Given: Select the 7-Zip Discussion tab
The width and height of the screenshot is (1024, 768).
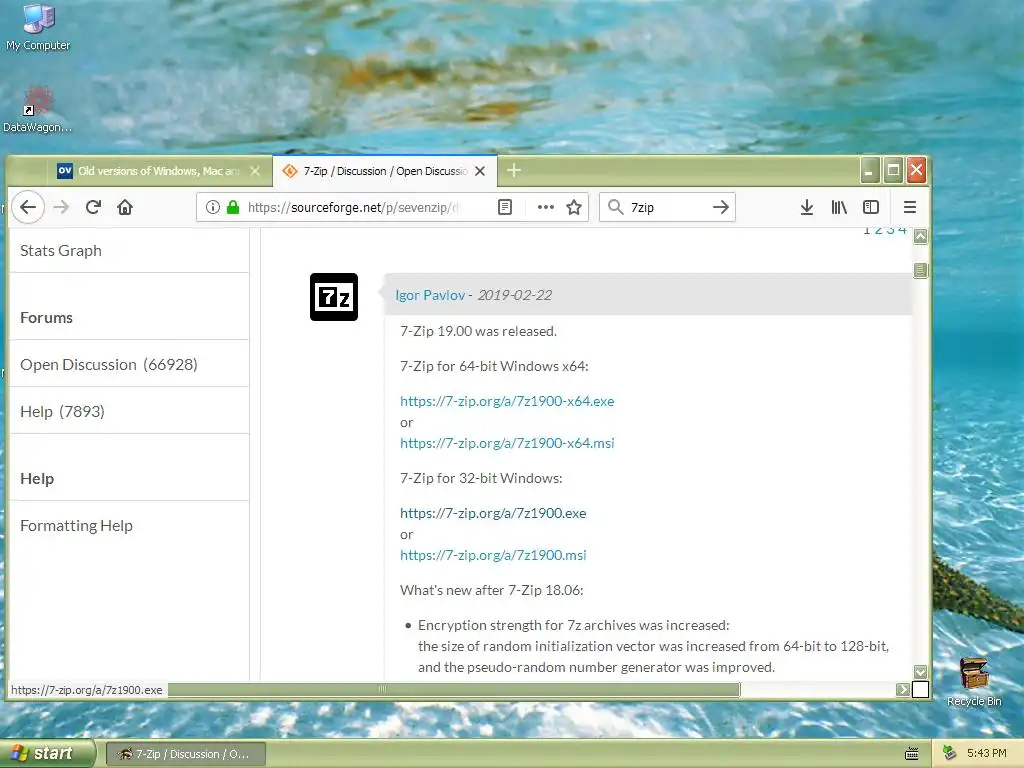Looking at the screenshot, I should (385, 171).
